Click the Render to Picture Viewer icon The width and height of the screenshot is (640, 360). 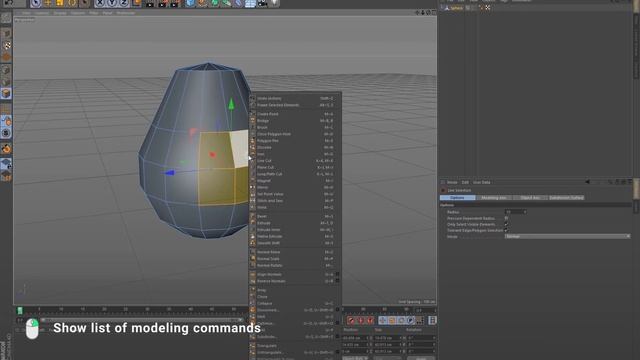tap(162, 4)
